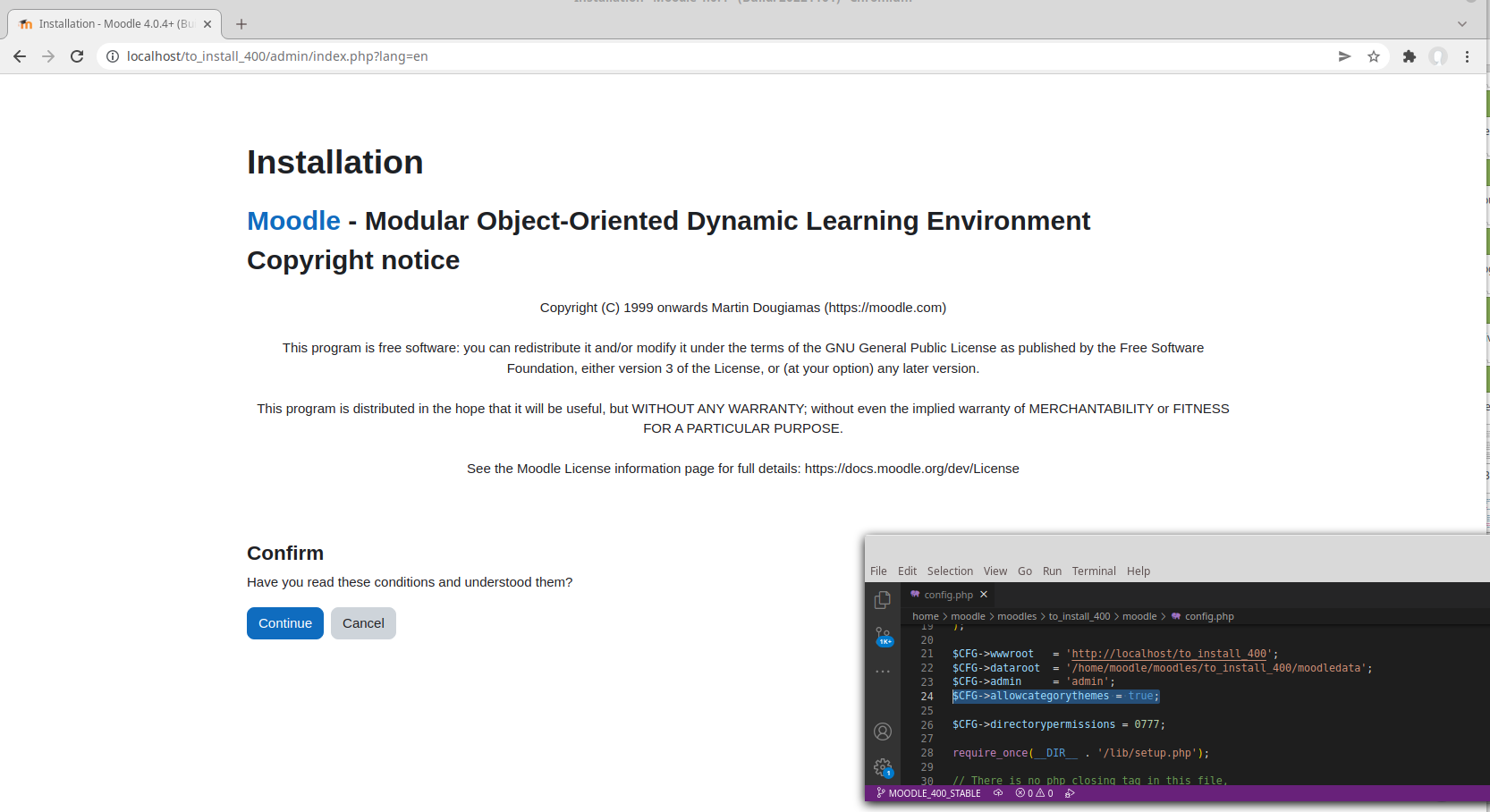Show more activity bar items via ellipsis
Image resolution: width=1490 pixels, height=812 pixels.
click(883, 672)
